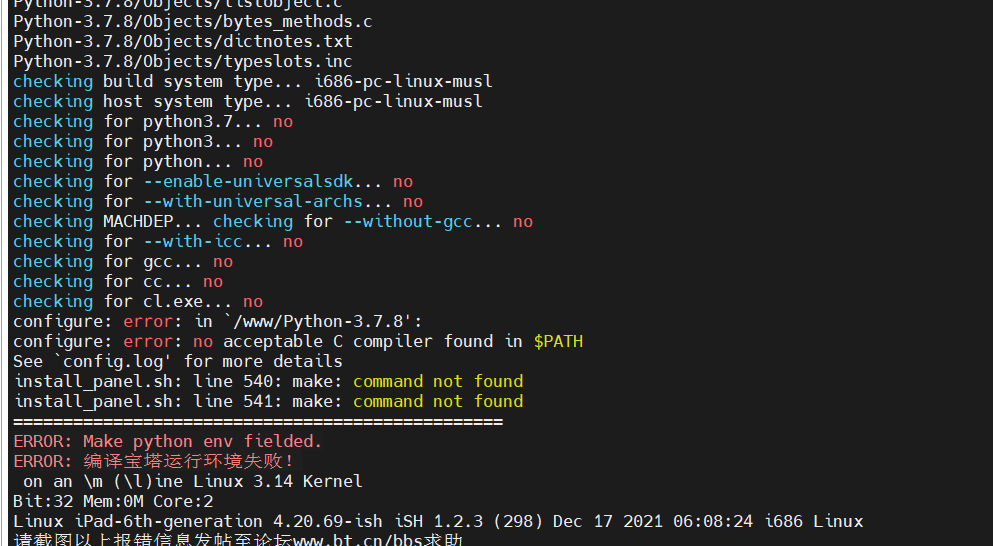The height and width of the screenshot is (546, 993).
Task: Click the 'Linux iPad-6th-generation' kernel info line
Action: (x=438, y=521)
